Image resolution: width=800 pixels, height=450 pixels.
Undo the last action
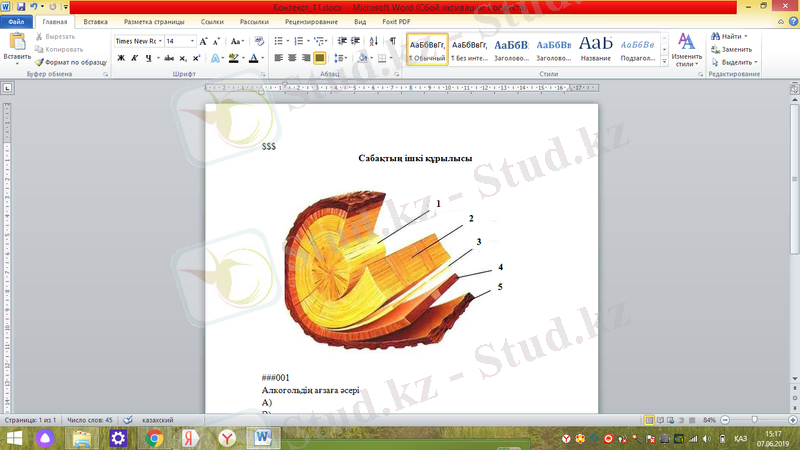coord(34,7)
